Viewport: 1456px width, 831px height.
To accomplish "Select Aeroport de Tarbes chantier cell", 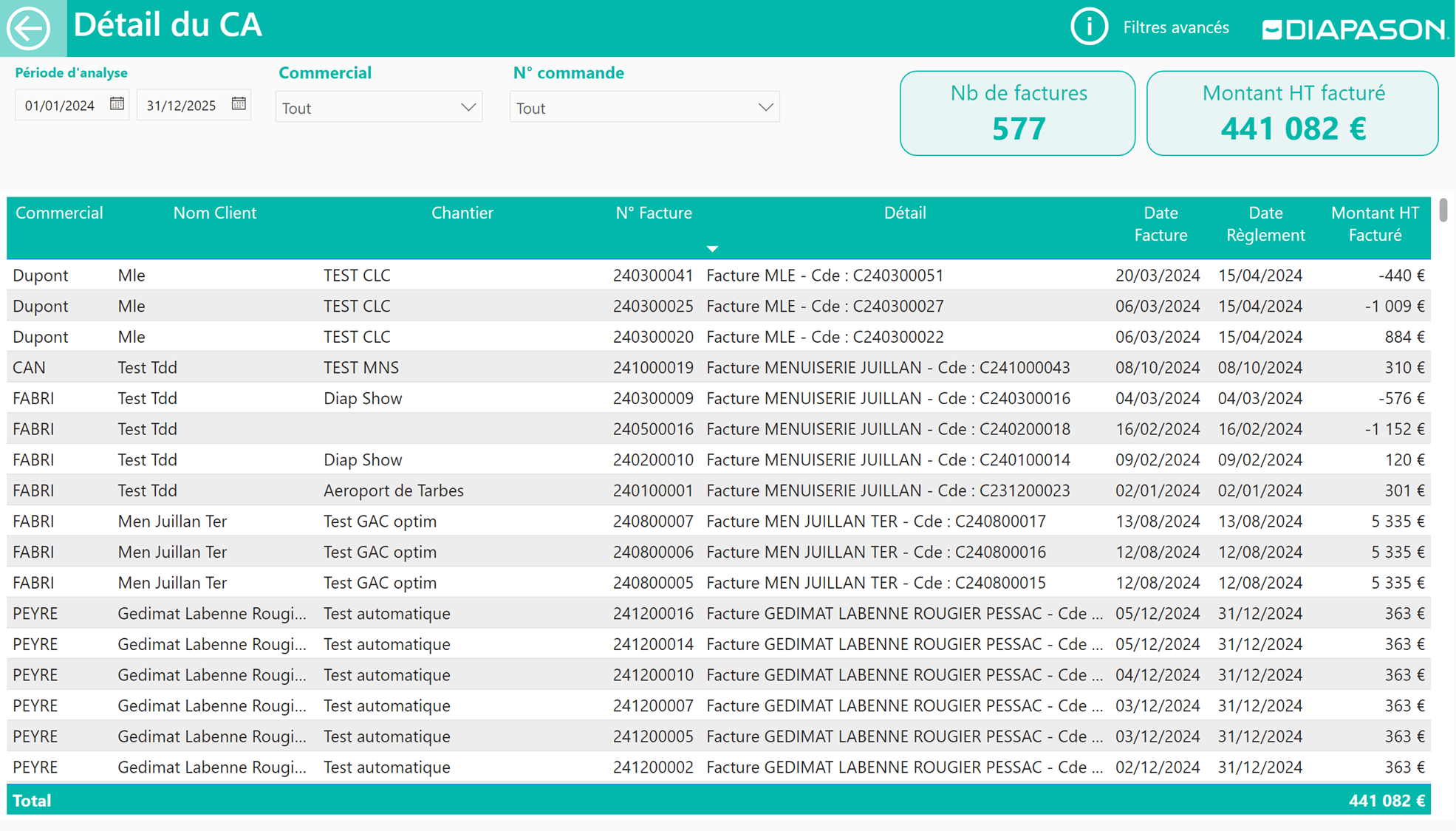I will (394, 490).
